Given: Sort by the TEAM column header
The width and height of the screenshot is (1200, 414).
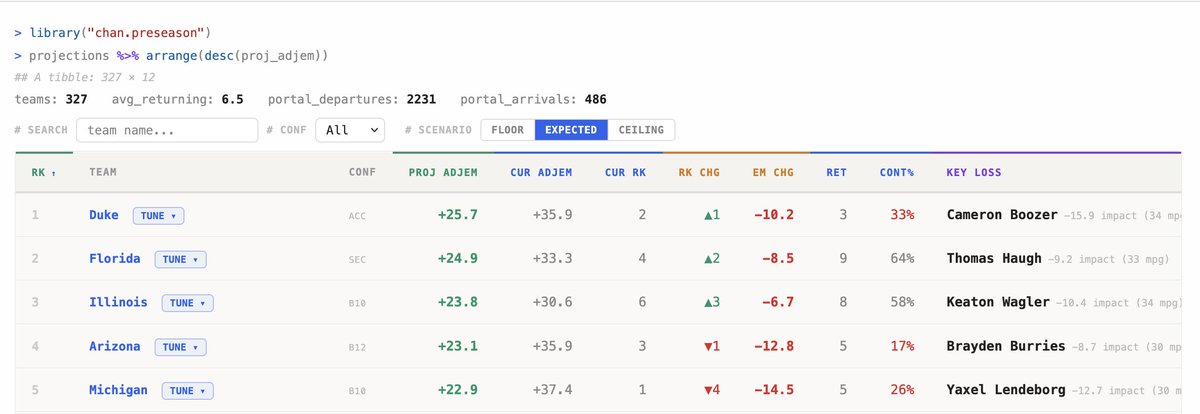Looking at the screenshot, I should (103, 172).
